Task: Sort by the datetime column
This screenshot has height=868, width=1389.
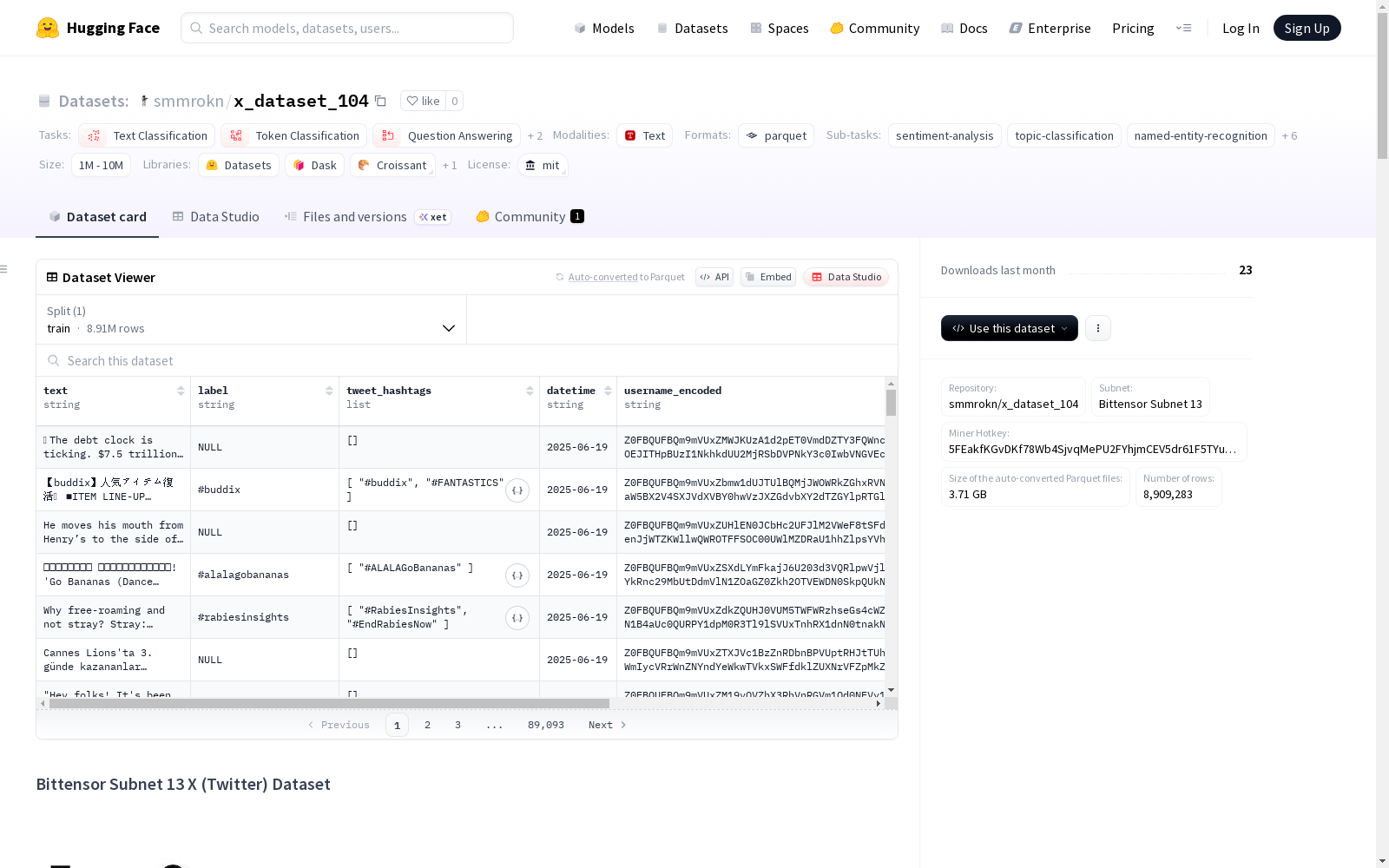Action: [x=608, y=391]
